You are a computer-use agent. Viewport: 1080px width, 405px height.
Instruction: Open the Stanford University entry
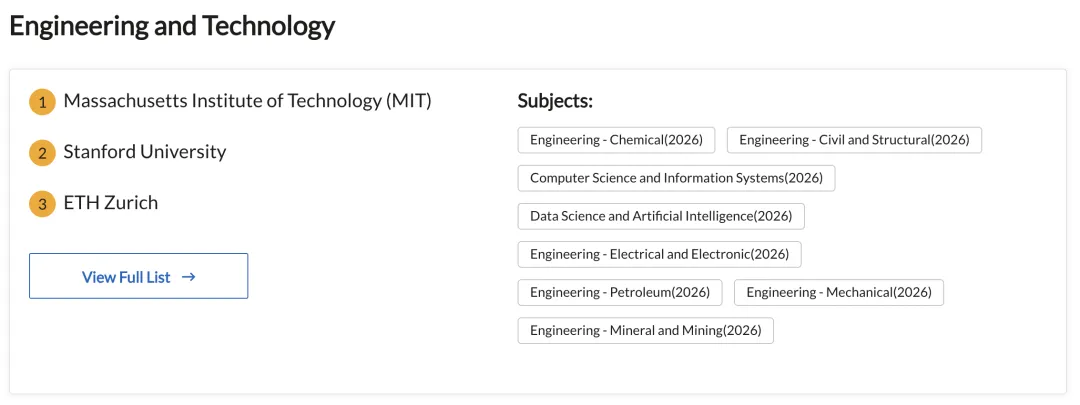click(x=145, y=152)
